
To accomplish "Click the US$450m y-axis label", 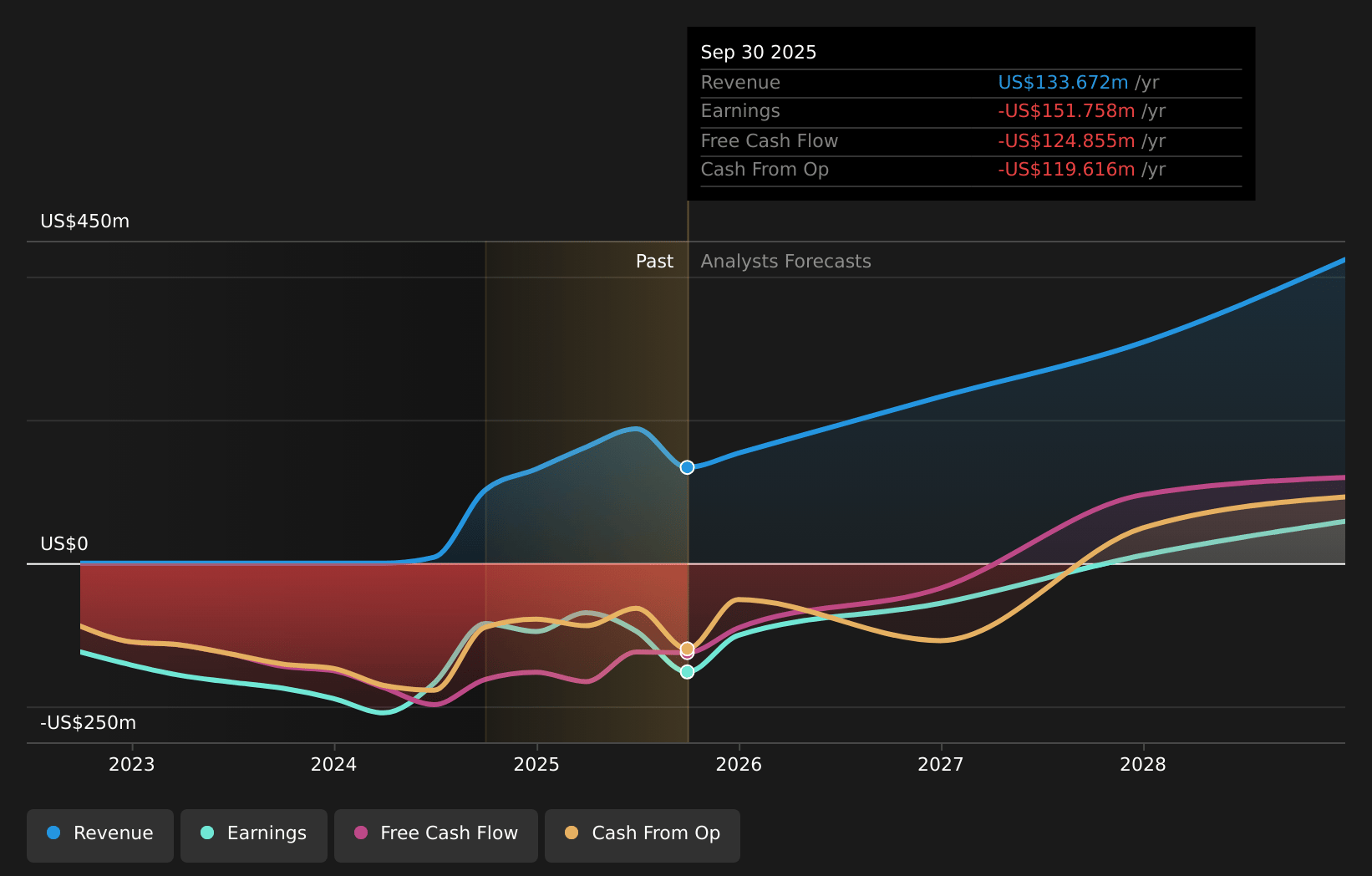I will pyautogui.click(x=85, y=222).
